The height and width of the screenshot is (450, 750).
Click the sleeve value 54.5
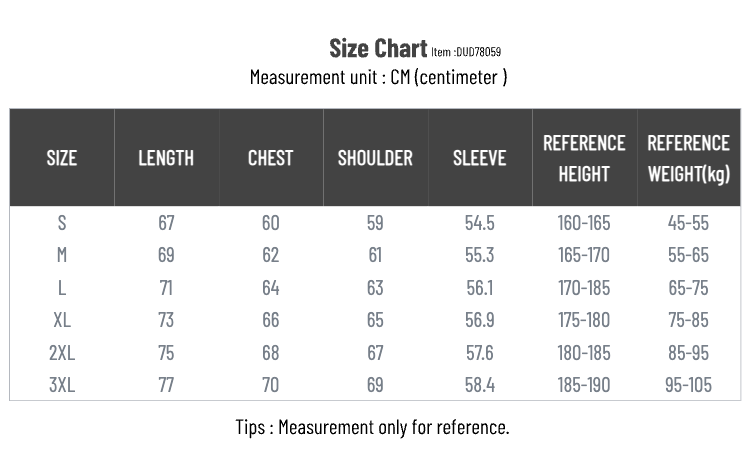tap(480, 223)
